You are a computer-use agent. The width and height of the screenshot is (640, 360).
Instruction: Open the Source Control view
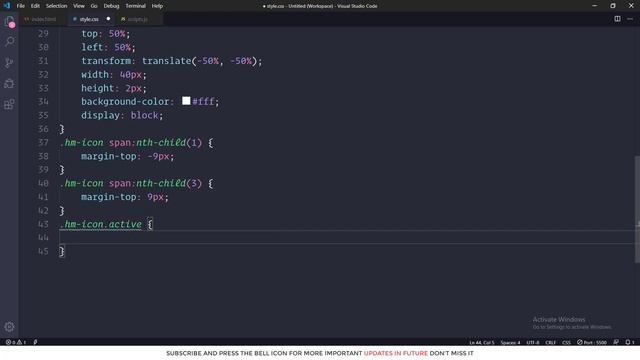(9, 62)
